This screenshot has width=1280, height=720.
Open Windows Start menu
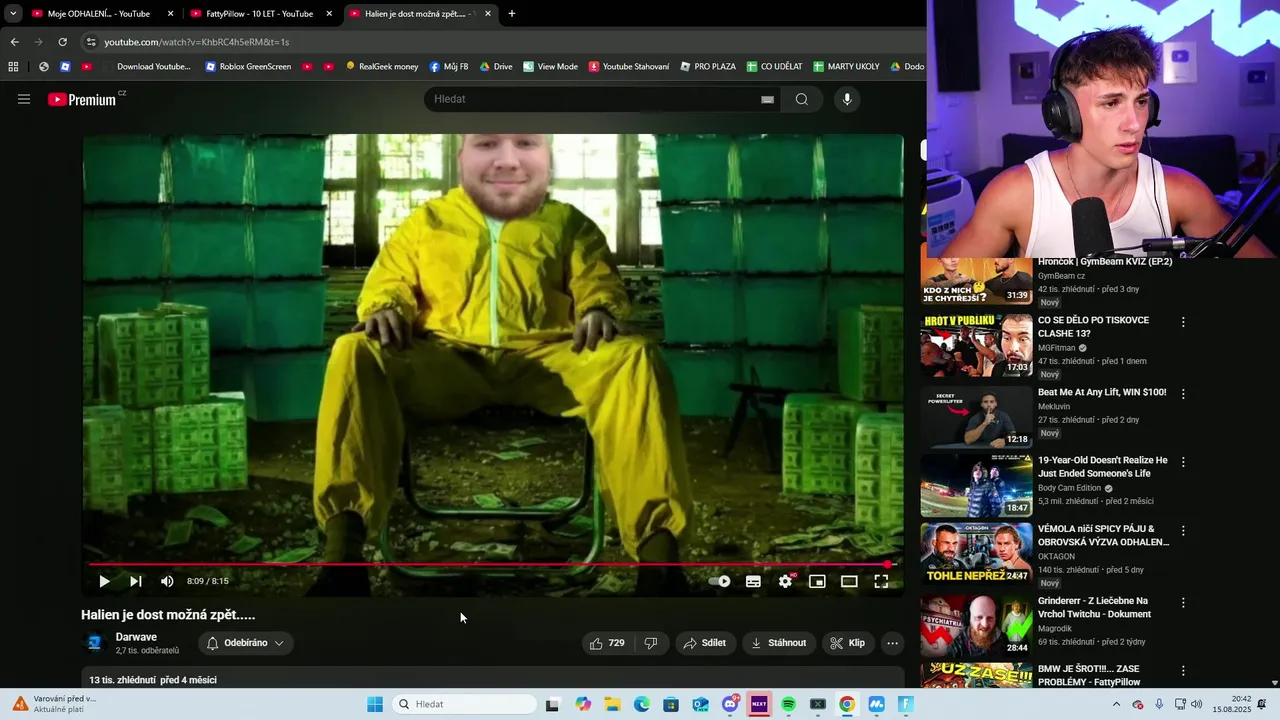[x=375, y=704]
